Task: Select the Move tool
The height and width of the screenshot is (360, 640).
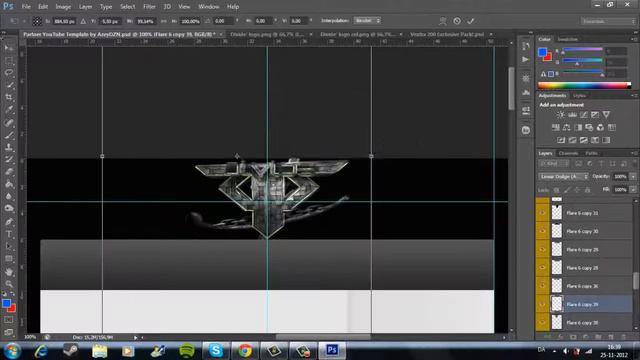Action: pyautogui.click(x=9, y=49)
